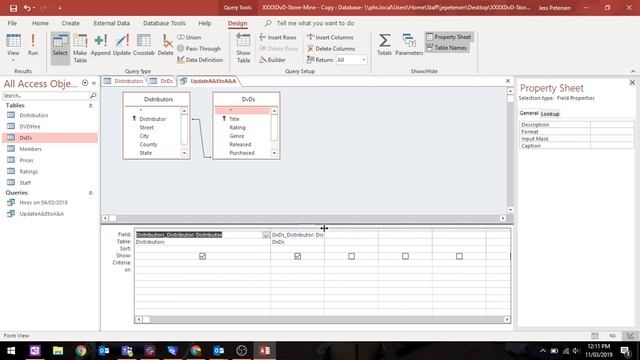This screenshot has width=640, height=360.
Task: Run the query with the Run icon
Action: point(33,45)
